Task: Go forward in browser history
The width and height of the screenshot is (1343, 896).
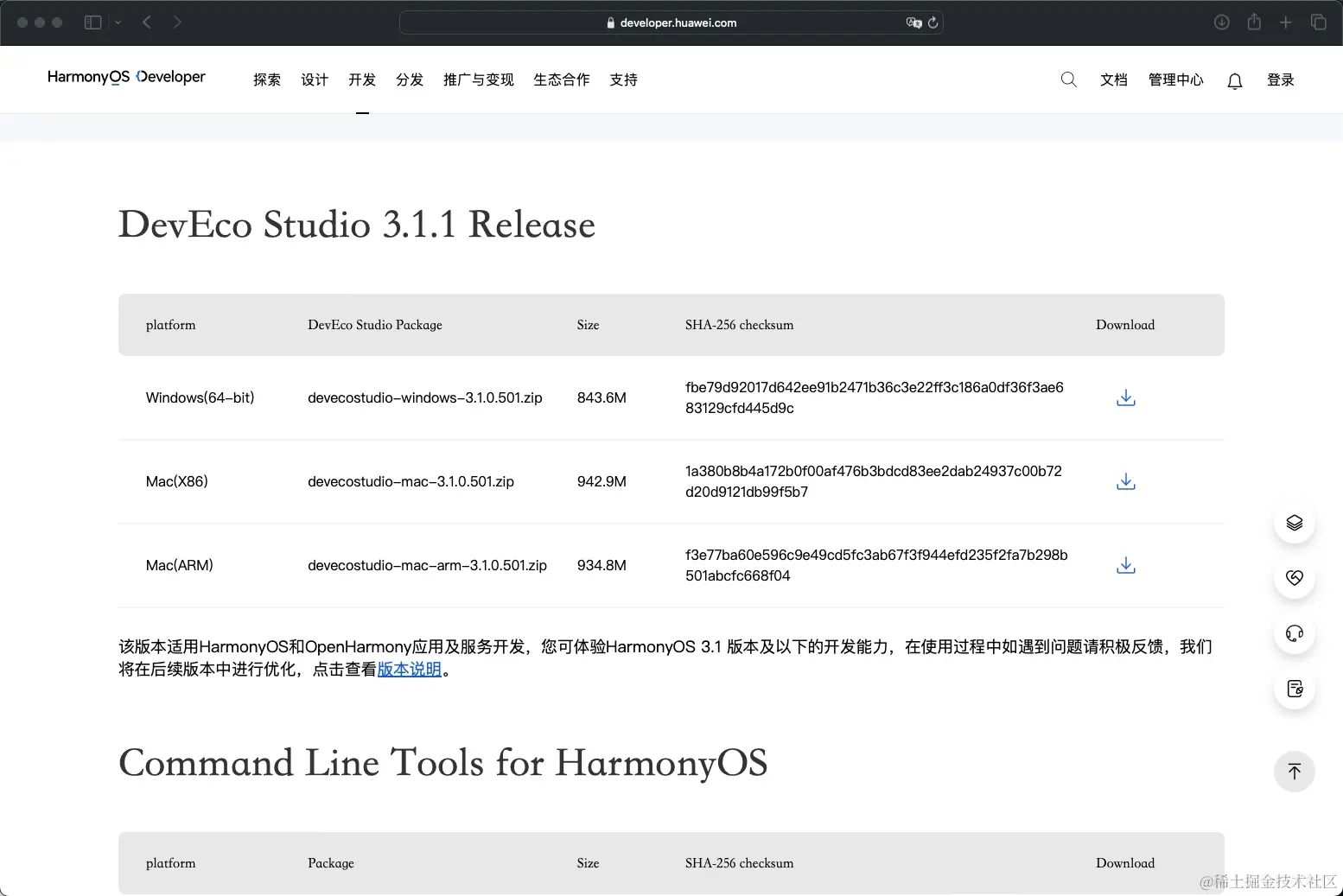Action: [x=177, y=22]
